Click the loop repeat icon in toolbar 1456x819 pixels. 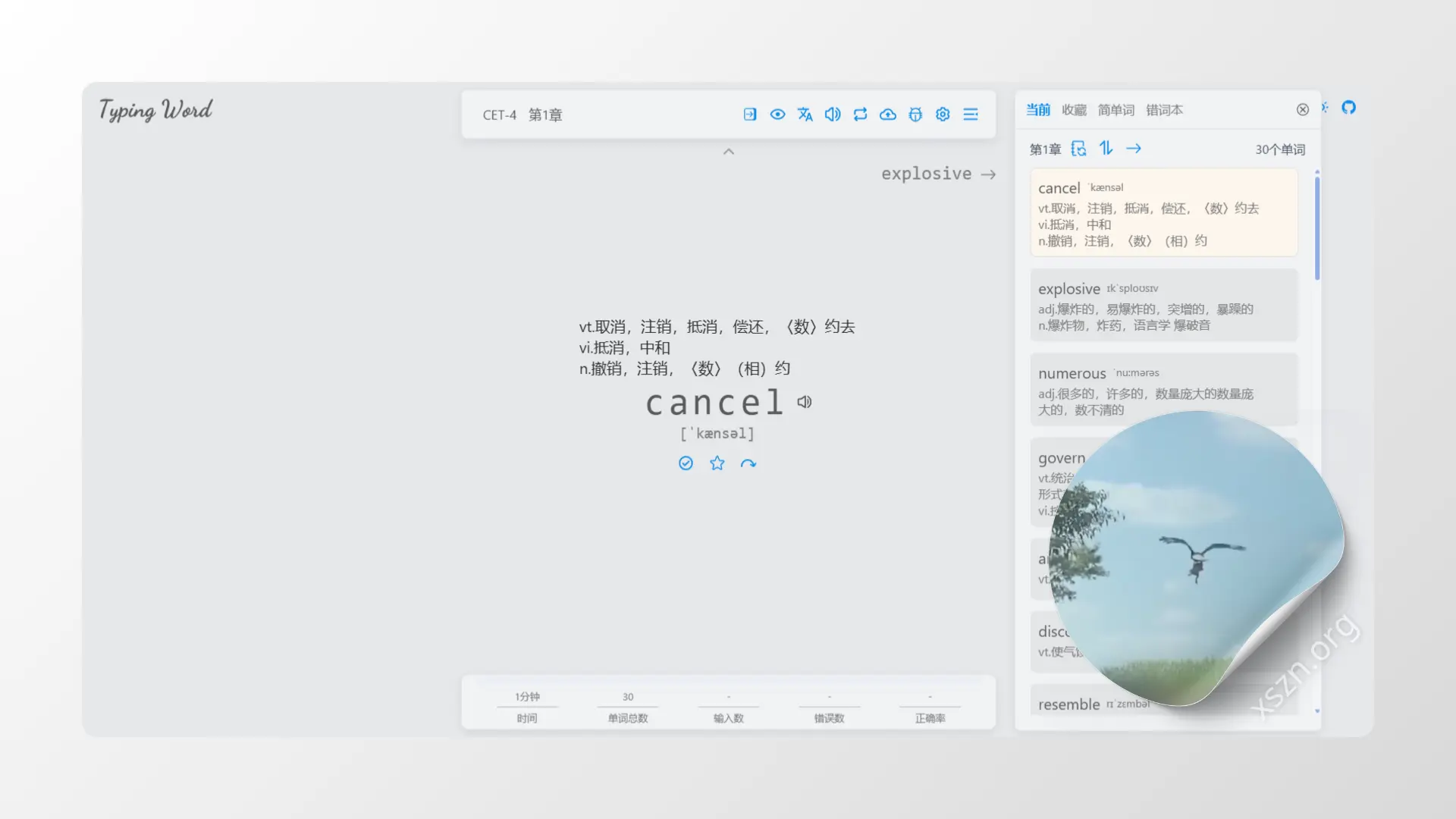[860, 115]
